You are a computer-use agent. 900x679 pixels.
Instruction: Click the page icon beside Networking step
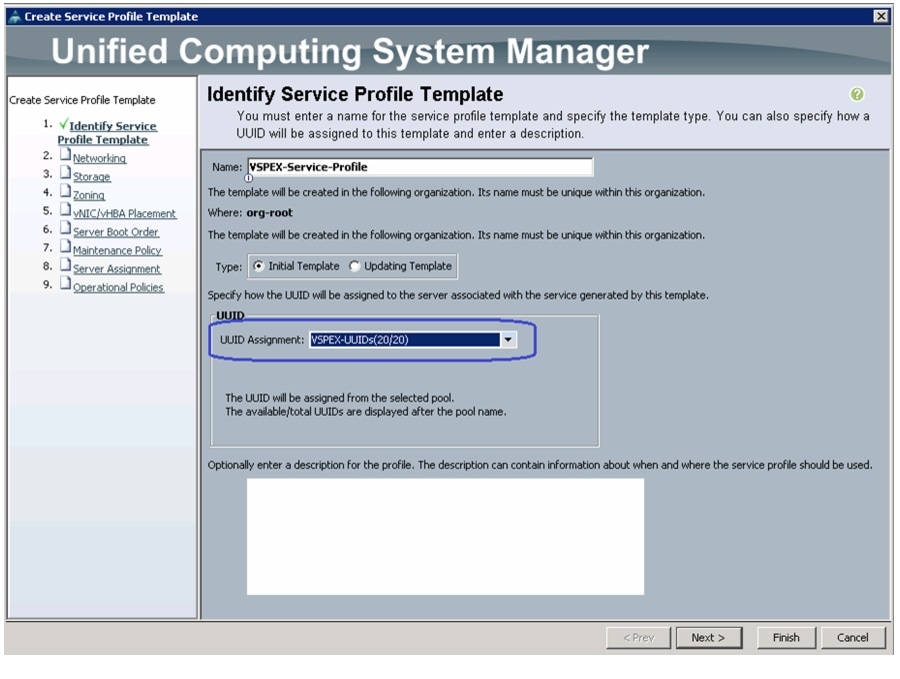65,155
